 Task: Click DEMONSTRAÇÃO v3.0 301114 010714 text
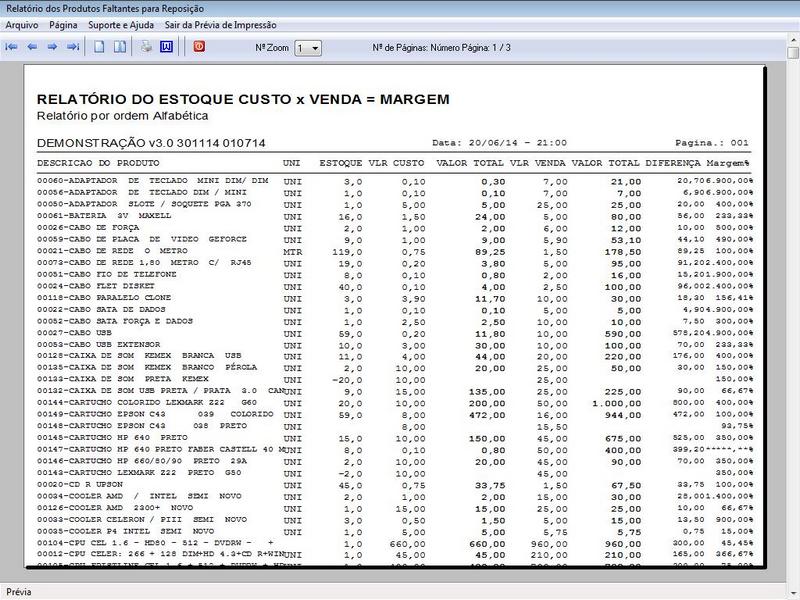(x=151, y=143)
